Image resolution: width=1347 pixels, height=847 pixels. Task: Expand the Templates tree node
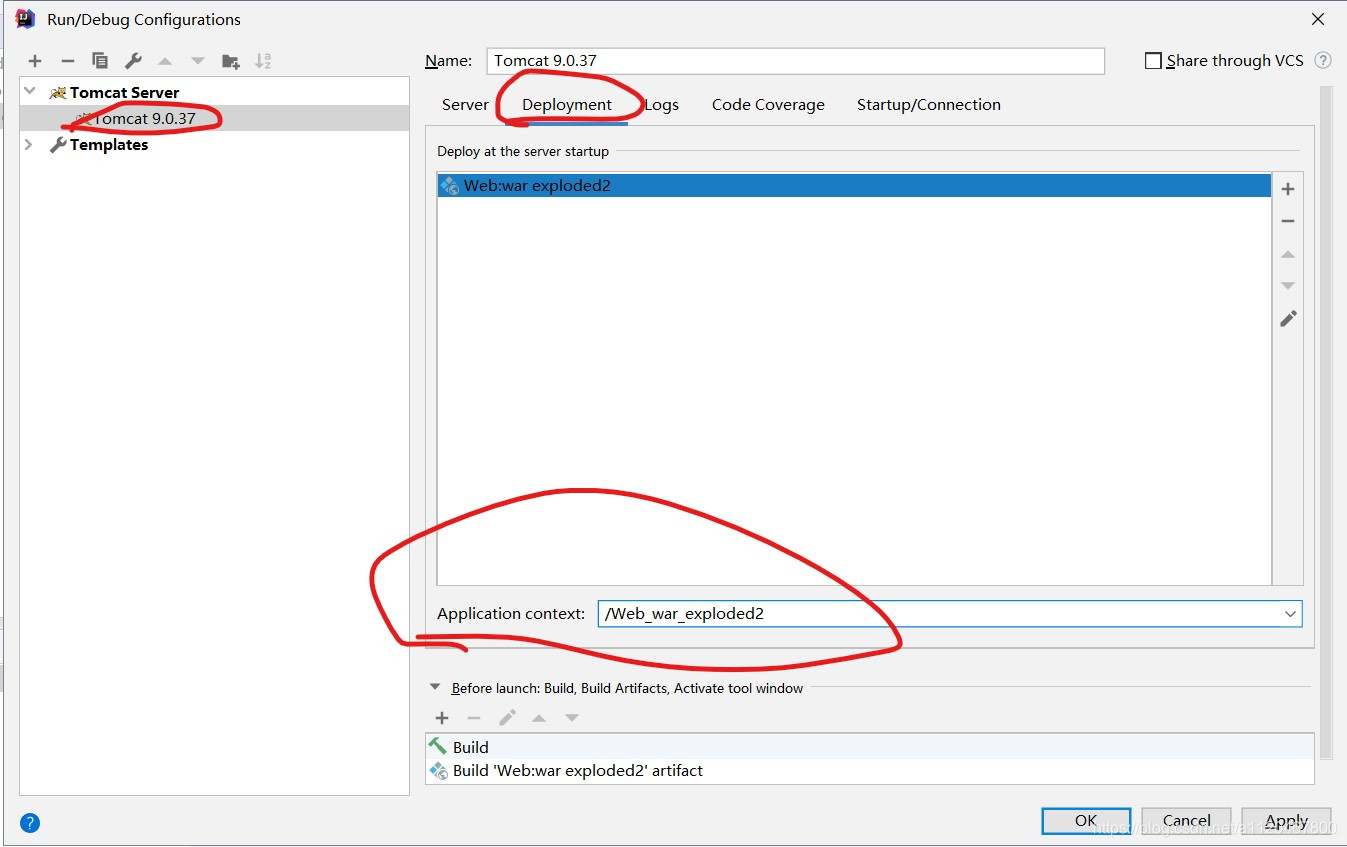pyautogui.click(x=29, y=144)
